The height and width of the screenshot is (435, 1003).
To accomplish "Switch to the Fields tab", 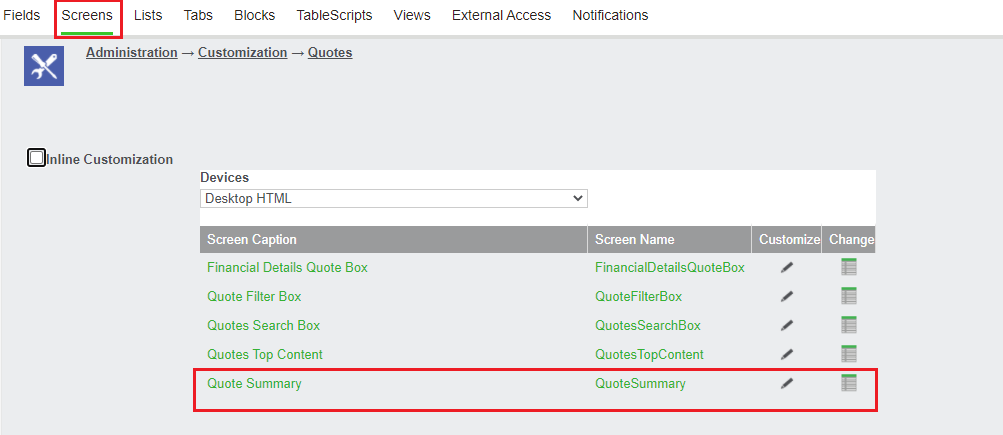I will [x=21, y=15].
